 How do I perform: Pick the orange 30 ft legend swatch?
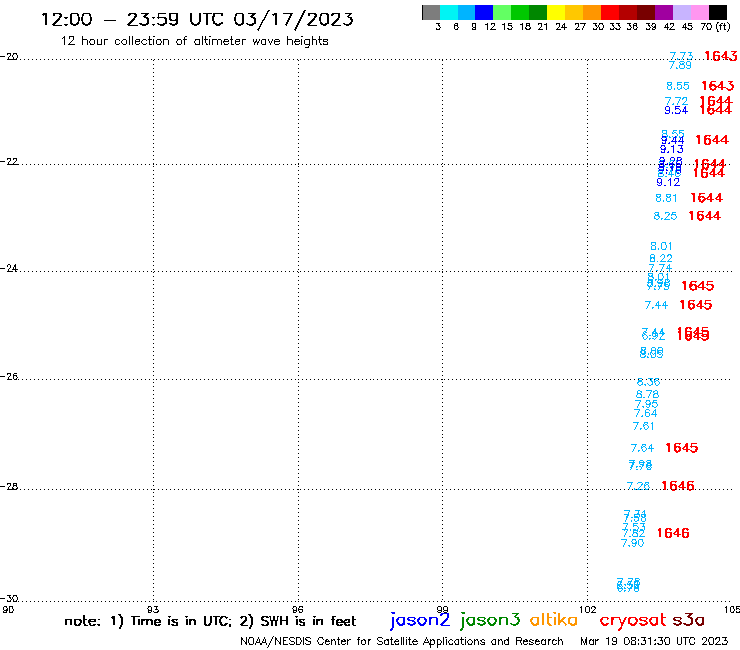[592, 12]
